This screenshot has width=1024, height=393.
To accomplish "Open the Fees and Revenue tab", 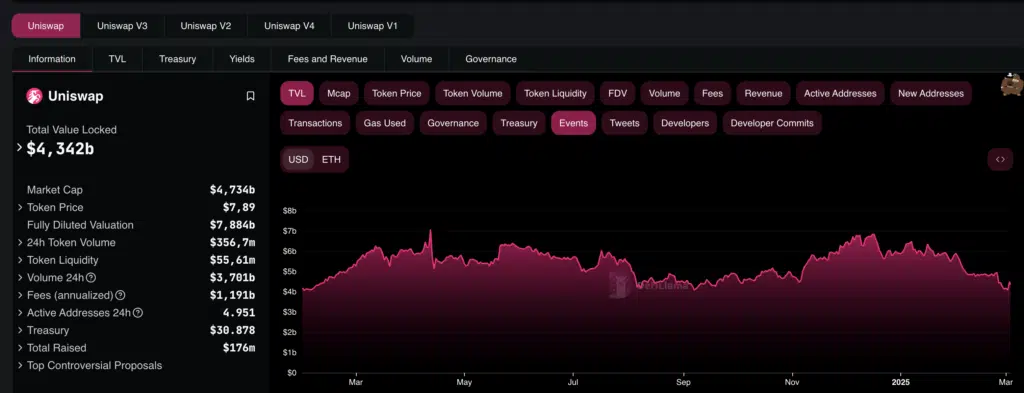I will click(x=328, y=59).
